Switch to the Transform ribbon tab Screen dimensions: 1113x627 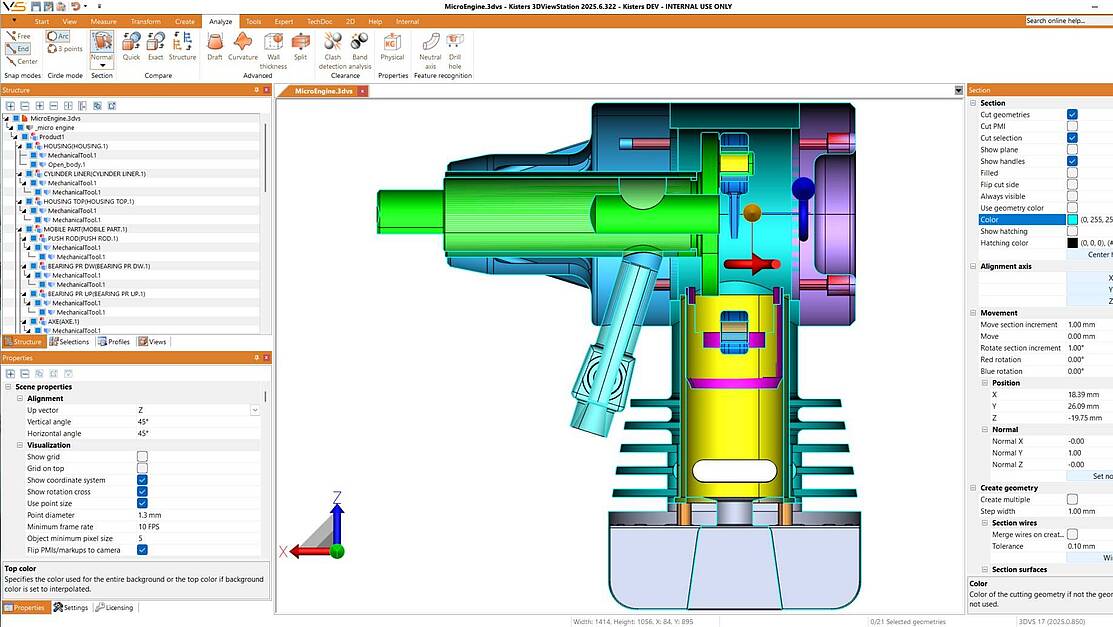pyautogui.click(x=145, y=21)
